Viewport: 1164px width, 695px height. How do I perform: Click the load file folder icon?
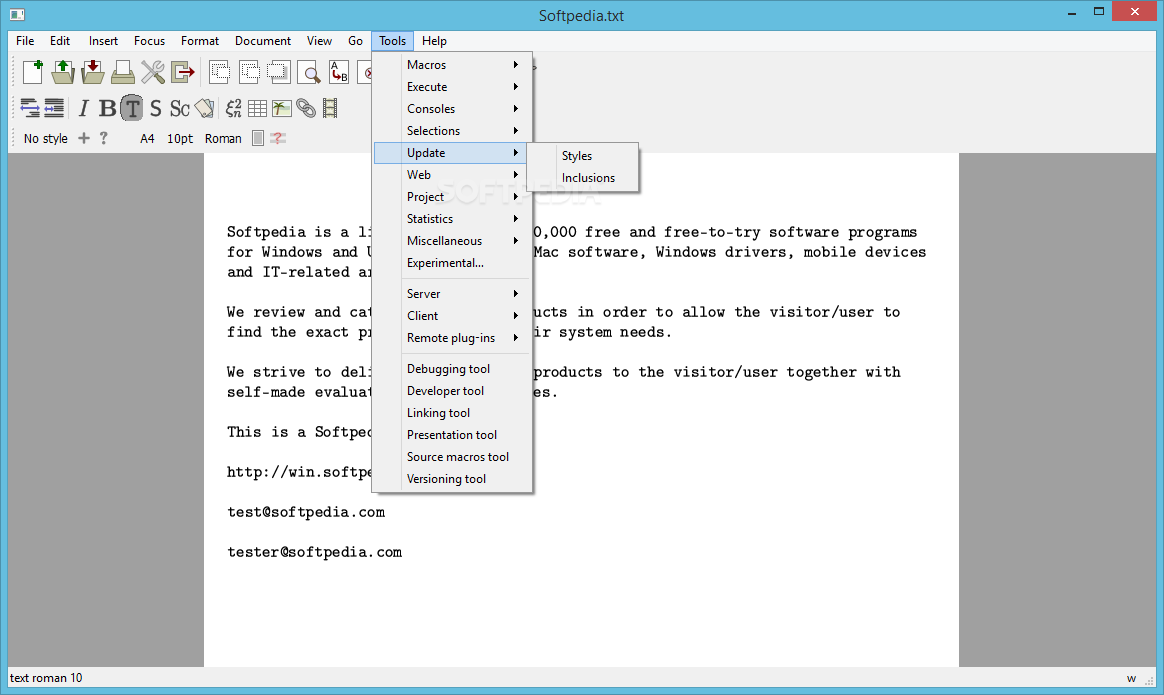coord(63,72)
